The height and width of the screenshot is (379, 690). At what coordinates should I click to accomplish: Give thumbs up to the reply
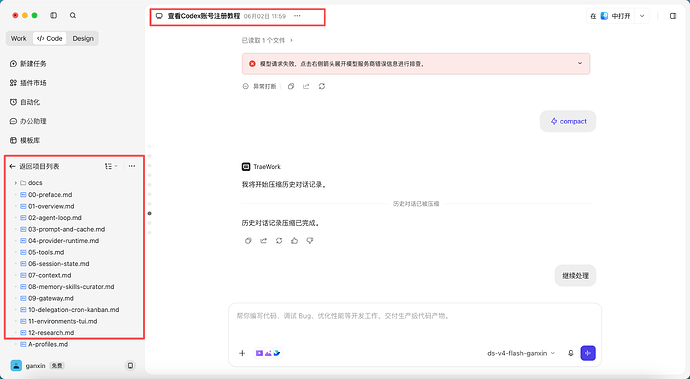tap(294, 241)
